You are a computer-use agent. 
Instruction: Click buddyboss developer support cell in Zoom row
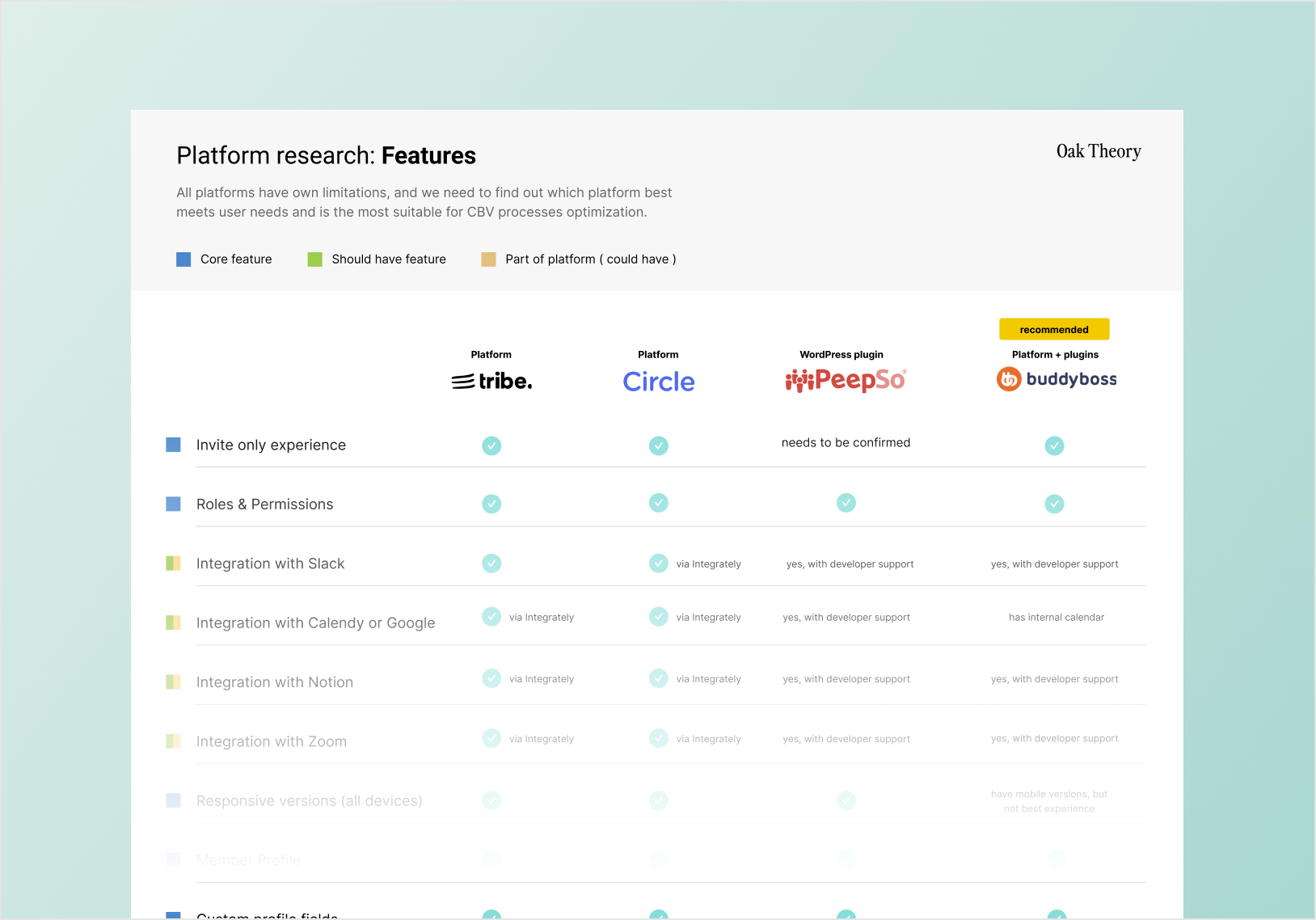[1054, 738]
